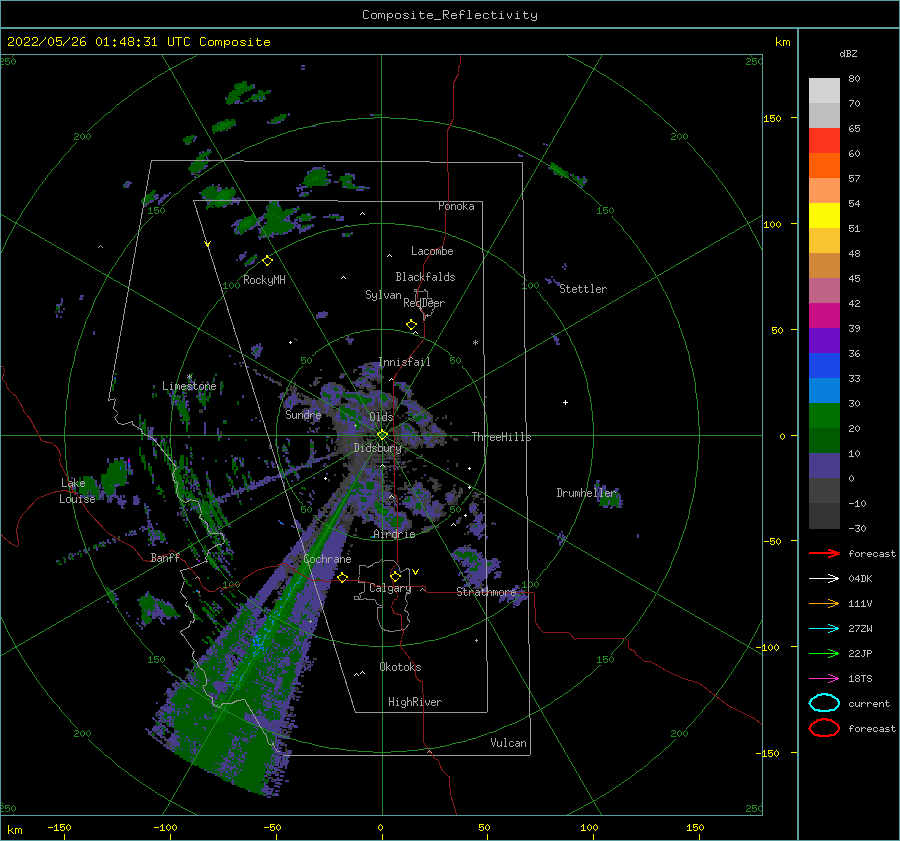Image resolution: width=900 pixels, height=841 pixels.
Task: Click the asterisk marker above Limestone
Action: click(189, 377)
